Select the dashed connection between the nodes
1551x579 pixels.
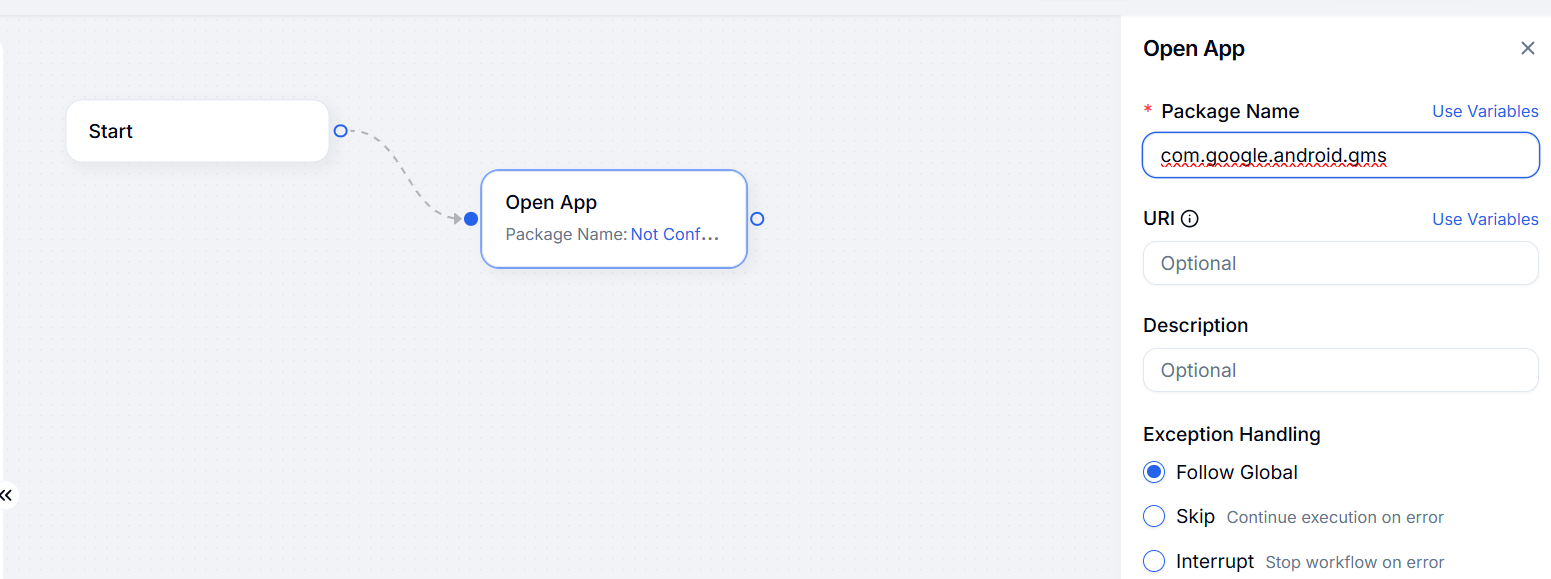(x=406, y=175)
